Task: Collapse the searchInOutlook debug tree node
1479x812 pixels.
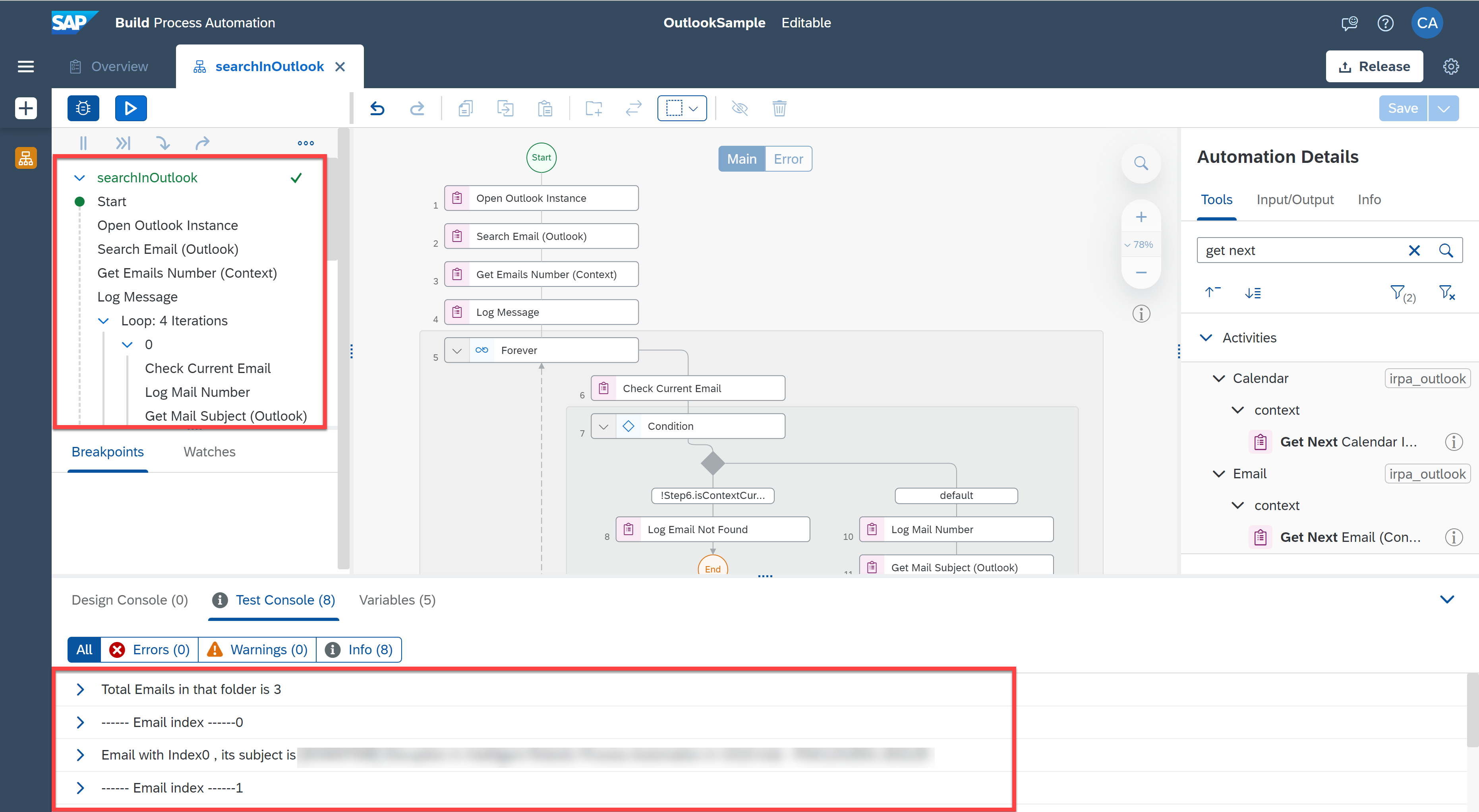Action: 80,178
